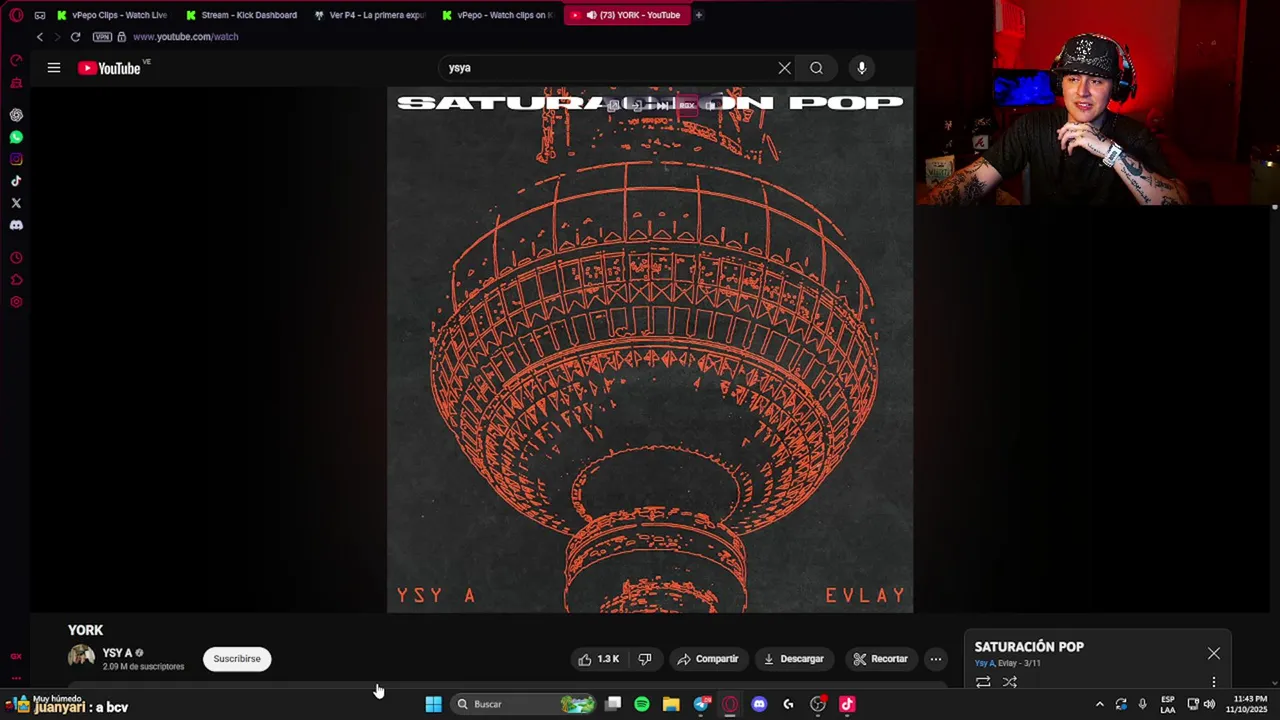The image size is (1280, 720).
Task: Open the YSY A channel avatar
Action: 81,658
